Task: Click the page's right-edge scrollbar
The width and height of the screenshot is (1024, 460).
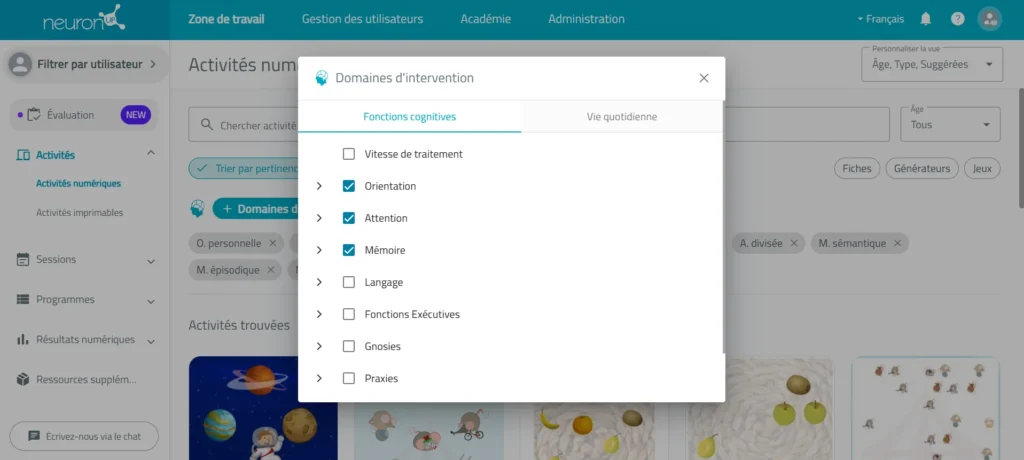Action: (1021, 148)
